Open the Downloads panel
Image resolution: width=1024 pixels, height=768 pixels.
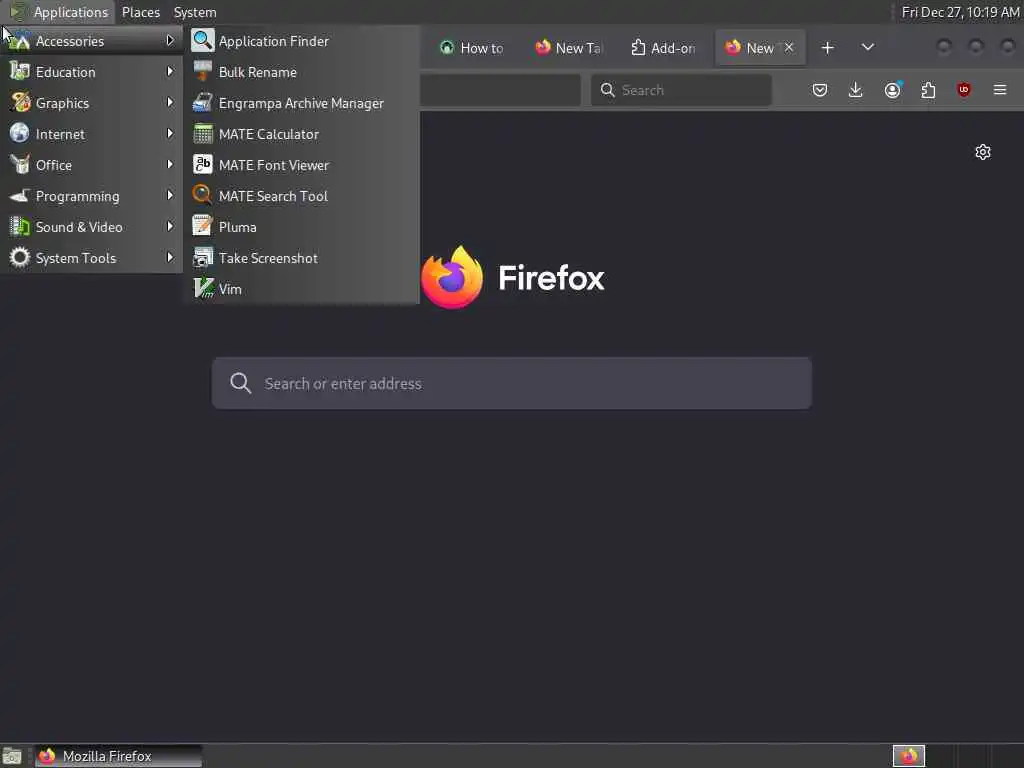pos(856,90)
